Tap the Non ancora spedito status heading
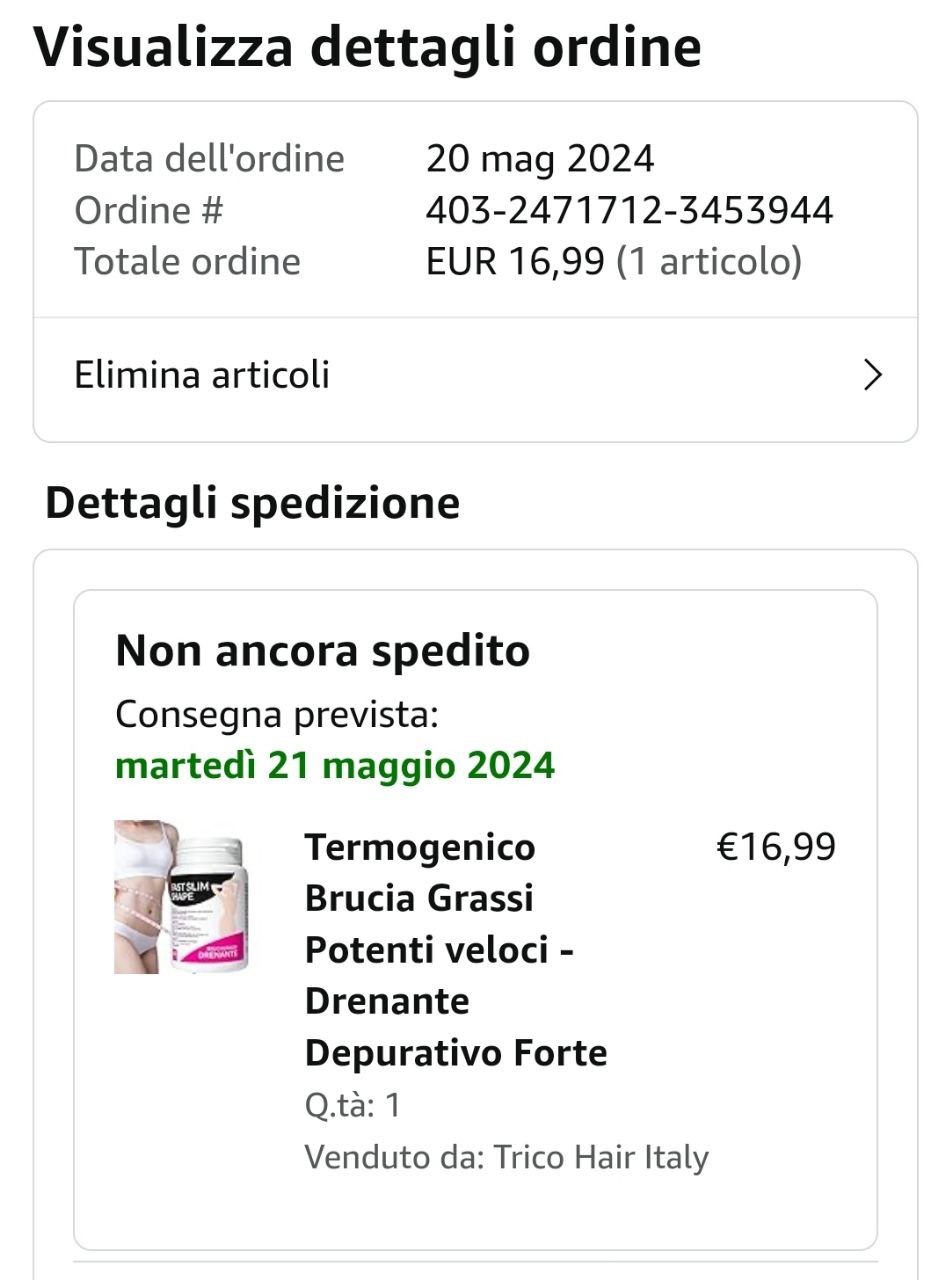This screenshot has width=949, height=1280. pos(322,651)
